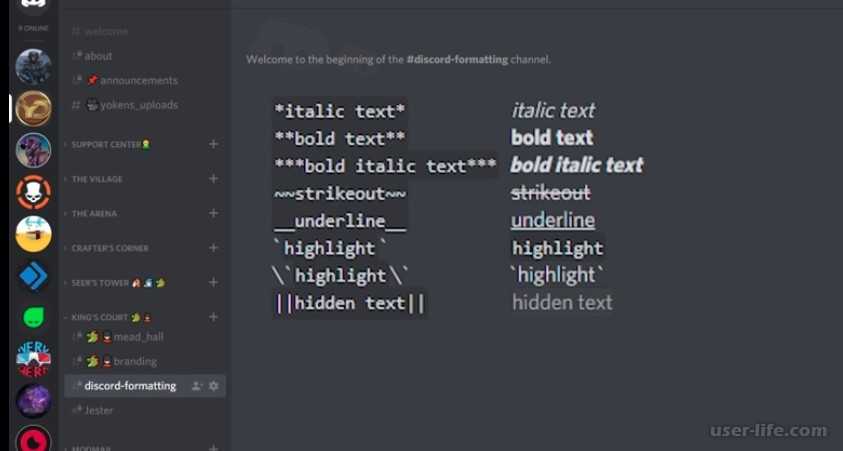Open the red circle server icon
This screenshot has width=843, height=451.
(33, 440)
